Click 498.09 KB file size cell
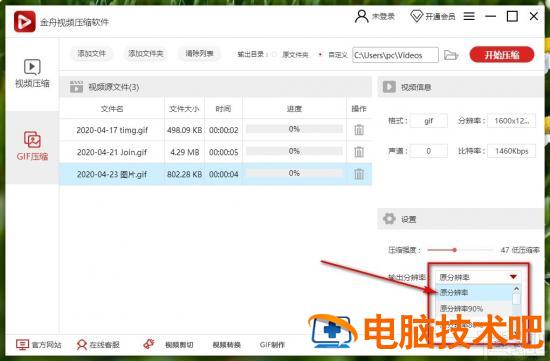Screen dimensions: 550x361 (x=185, y=130)
